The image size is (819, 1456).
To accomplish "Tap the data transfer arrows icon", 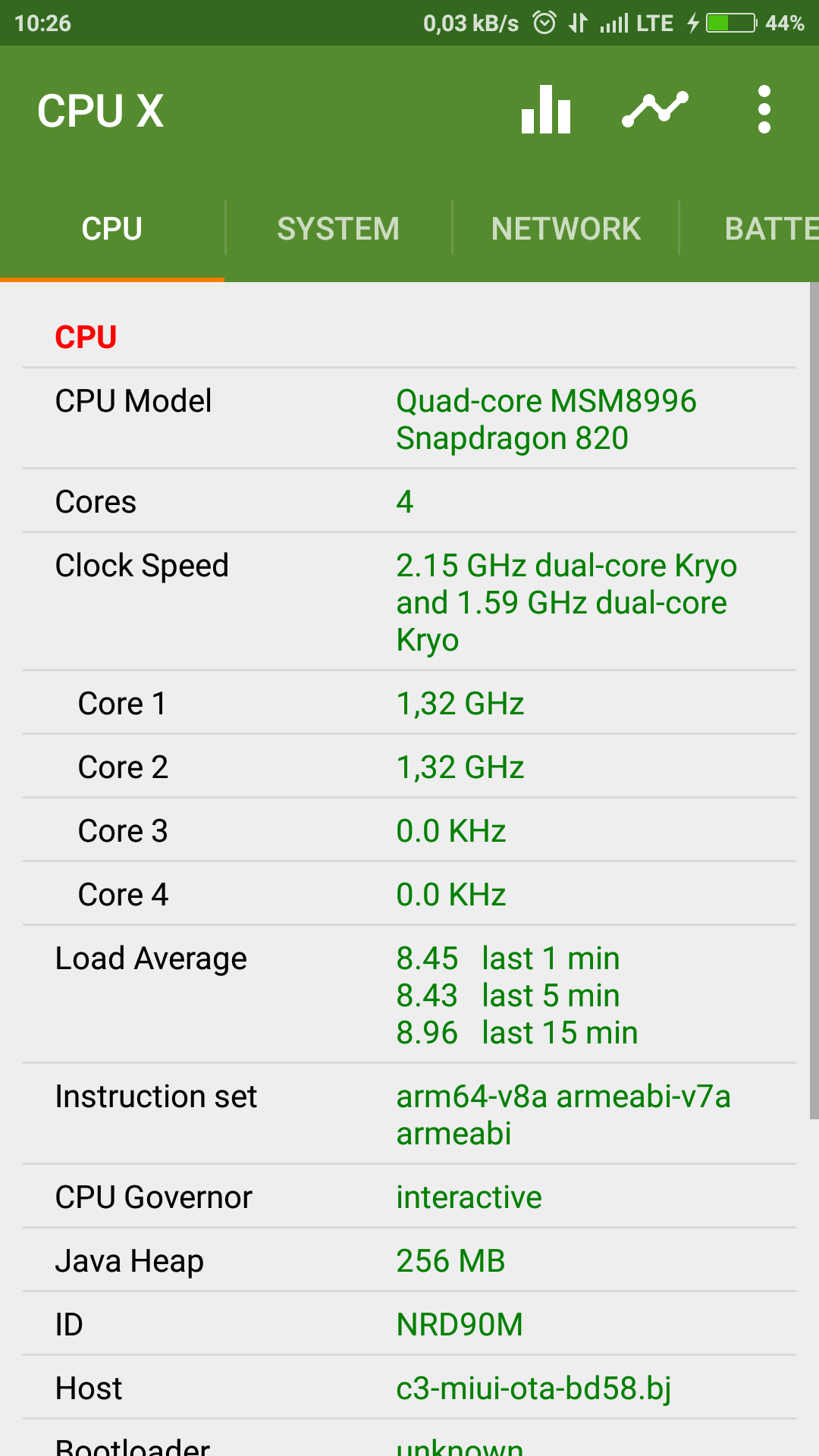I will point(578,23).
